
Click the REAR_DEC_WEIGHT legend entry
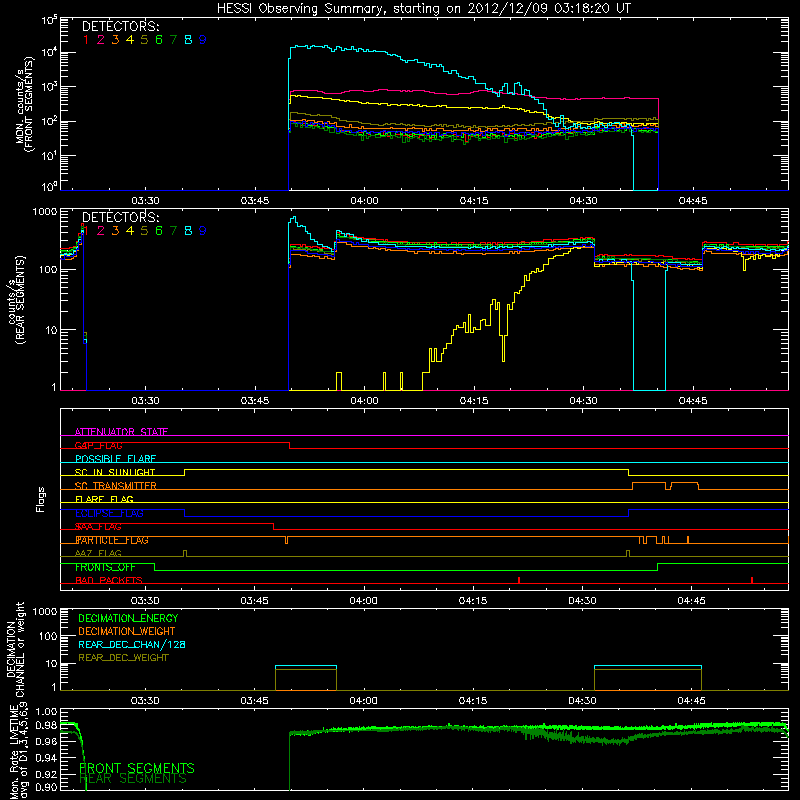click(x=123, y=658)
